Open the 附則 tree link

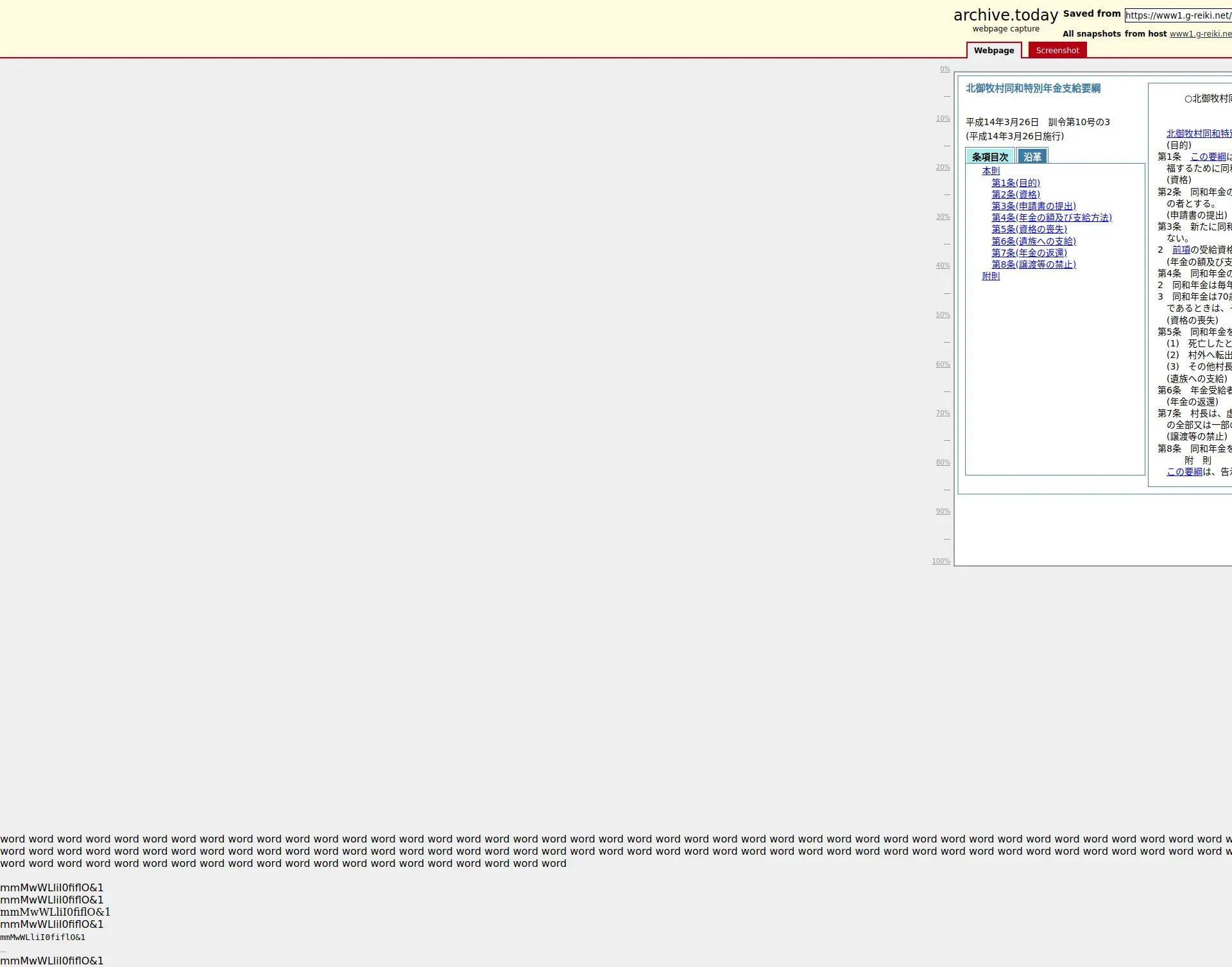coord(990,276)
